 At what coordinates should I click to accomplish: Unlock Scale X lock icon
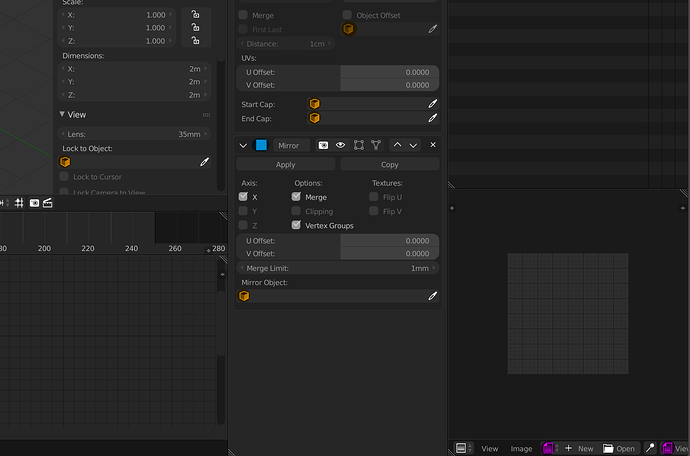[x=195, y=15]
